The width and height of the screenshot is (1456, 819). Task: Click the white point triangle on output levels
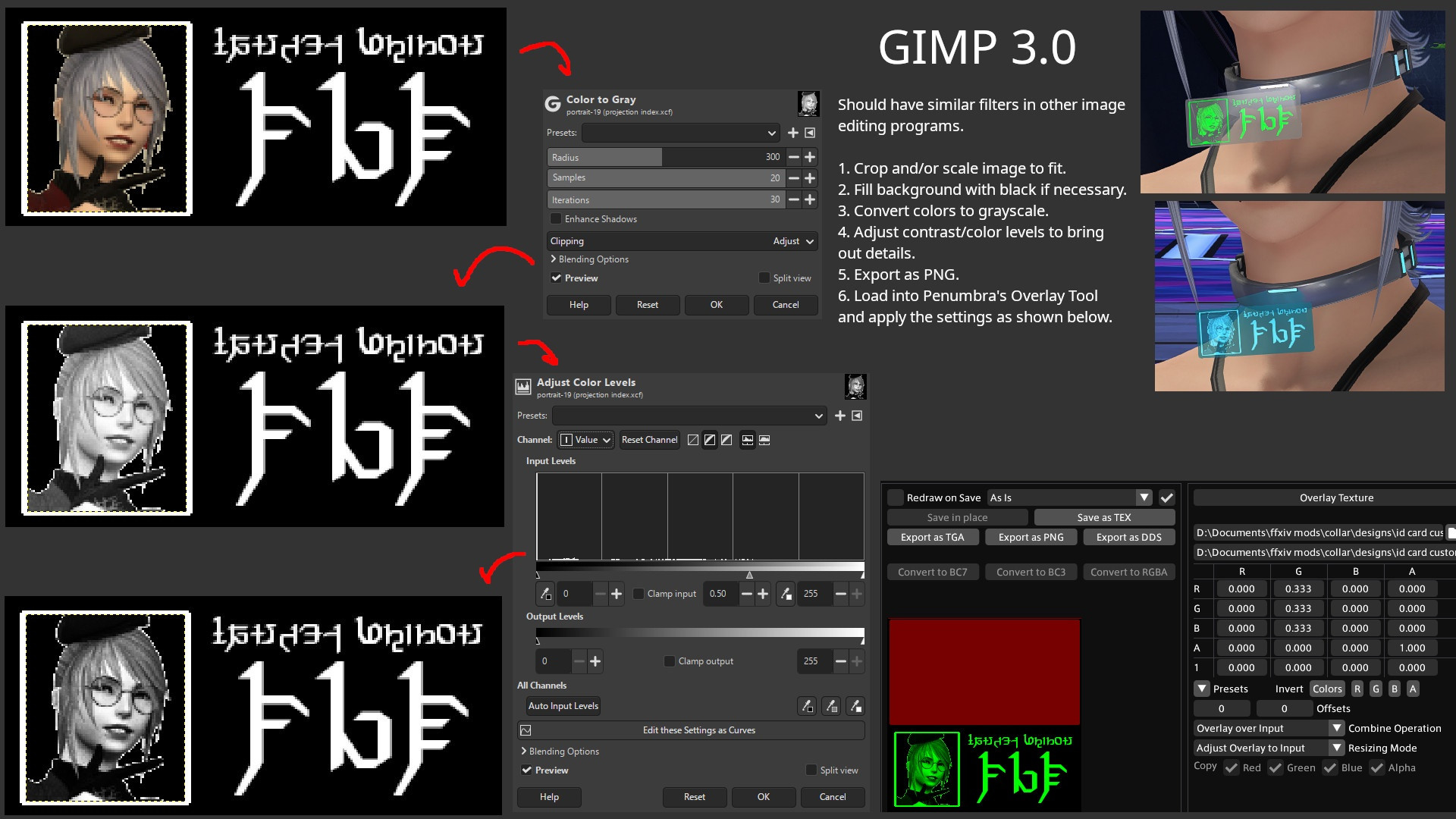(x=861, y=642)
